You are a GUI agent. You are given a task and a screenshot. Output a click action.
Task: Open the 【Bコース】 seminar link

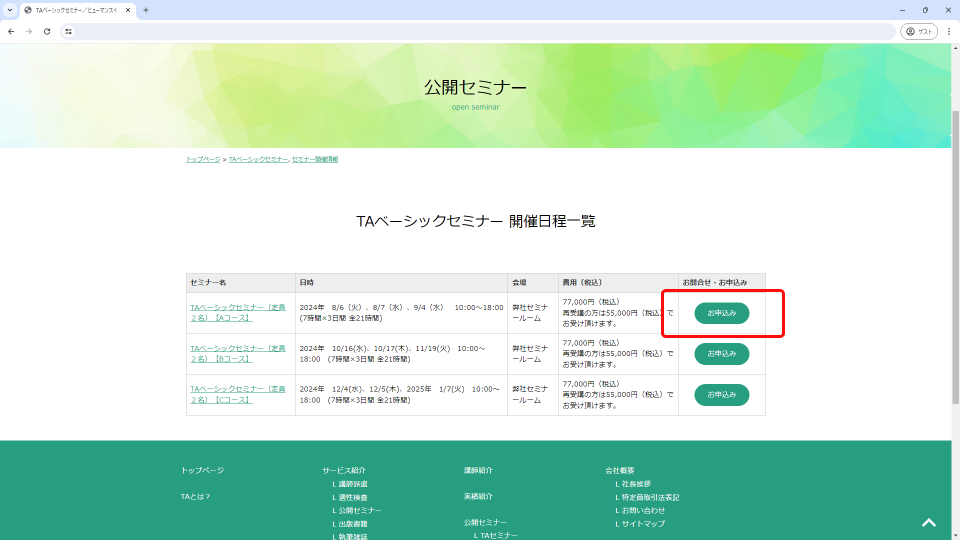pyautogui.click(x=238, y=354)
